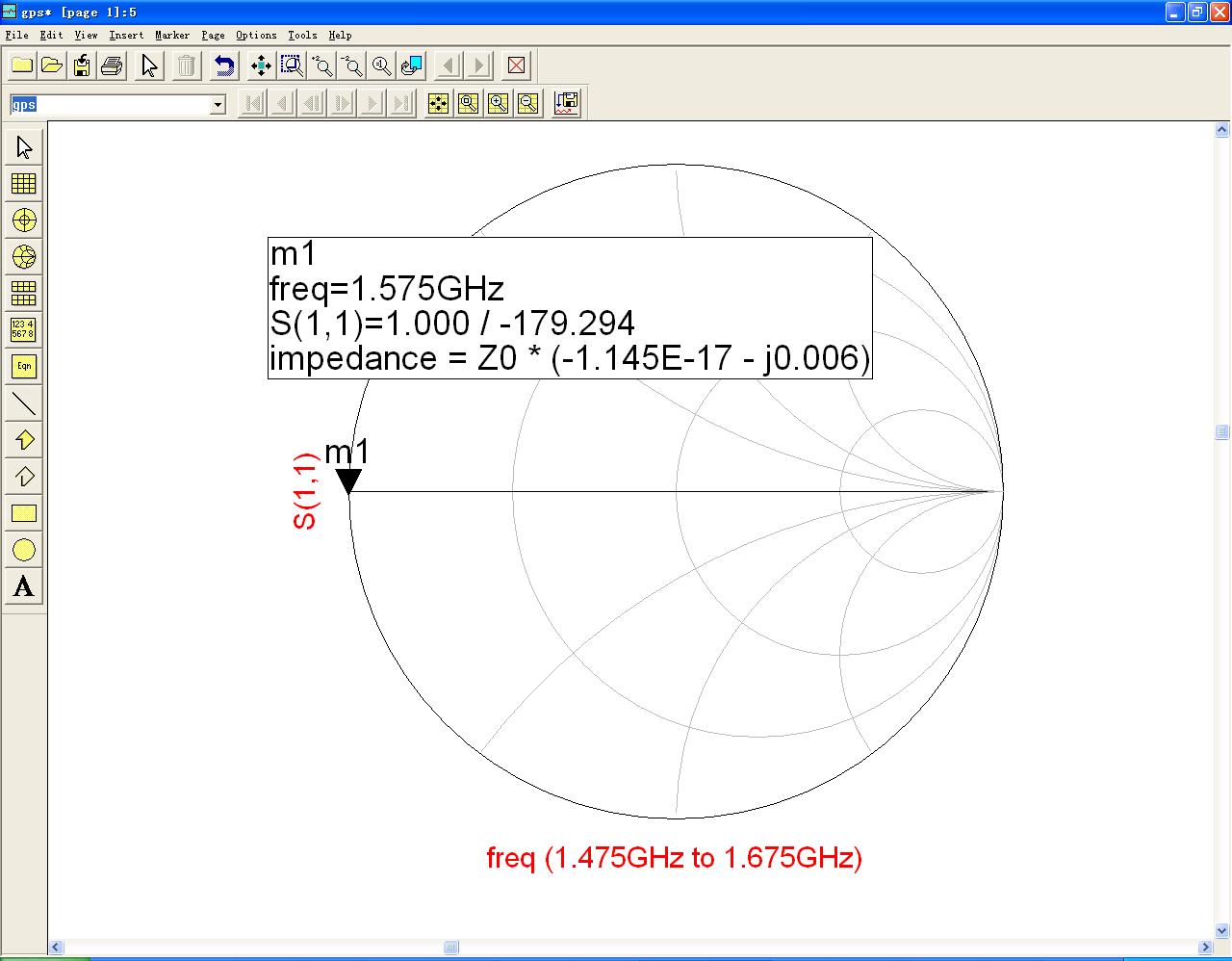1232x961 pixels.
Task: Expand the gps dataset dropdown
Action: pyautogui.click(x=218, y=104)
